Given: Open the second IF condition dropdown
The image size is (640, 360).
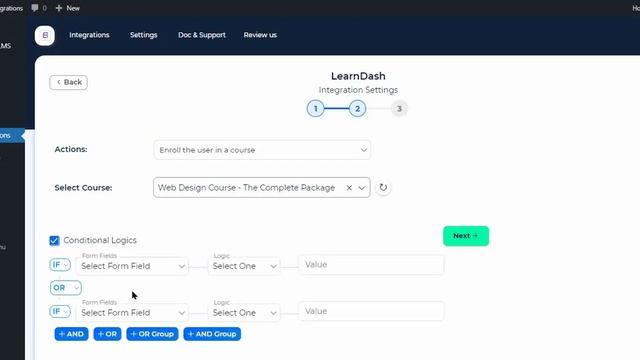Looking at the screenshot, I should pyautogui.click(x=60, y=311).
